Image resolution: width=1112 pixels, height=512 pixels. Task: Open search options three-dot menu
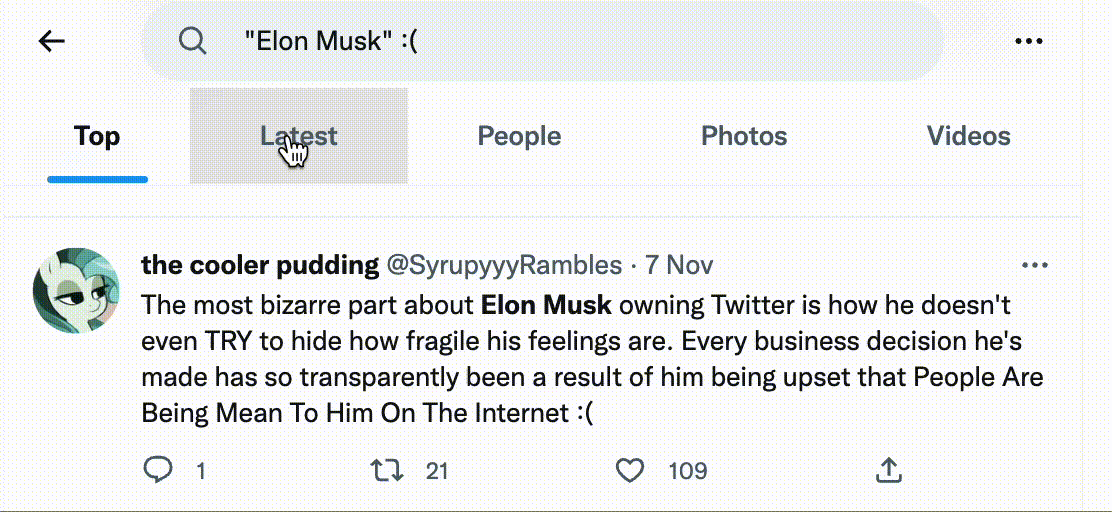click(x=1029, y=41)
